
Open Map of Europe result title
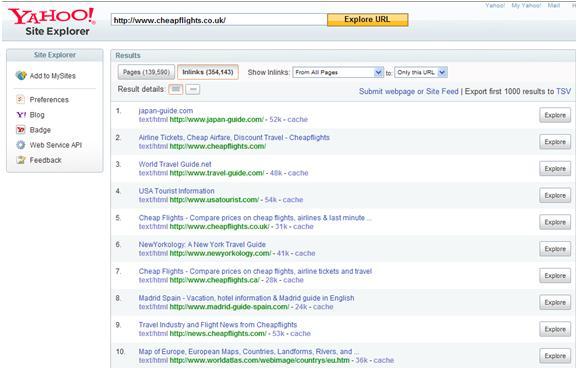pyautogui.click(x=249, y=351)
